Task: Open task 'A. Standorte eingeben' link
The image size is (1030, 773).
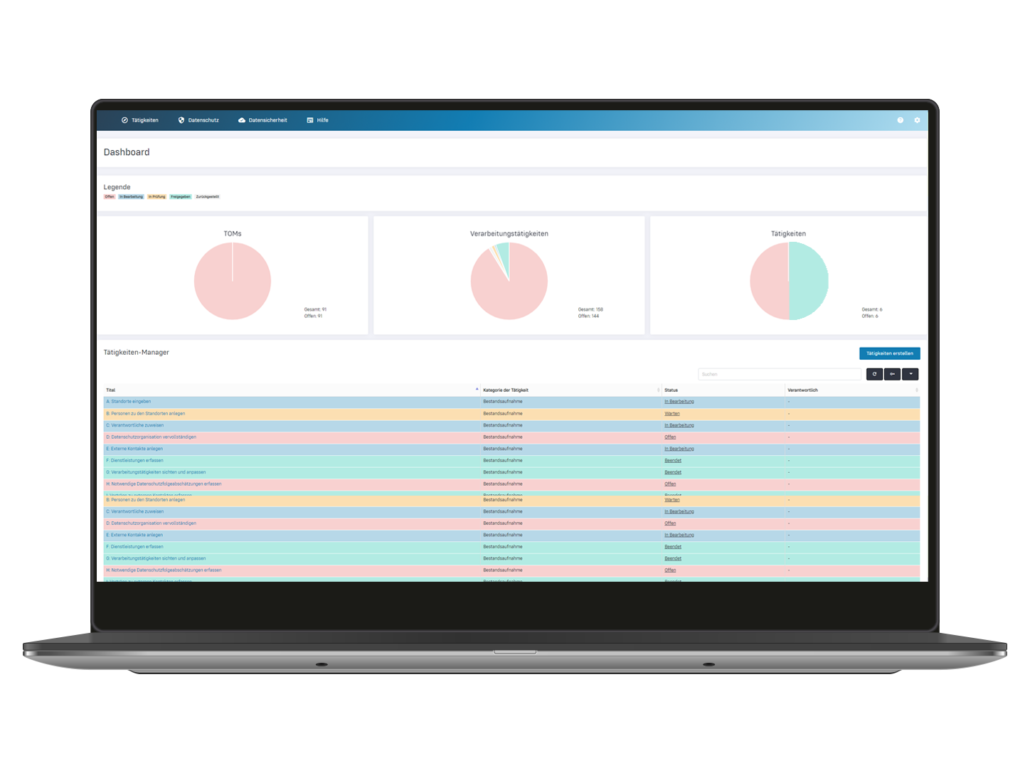Action: click(129, 401)
